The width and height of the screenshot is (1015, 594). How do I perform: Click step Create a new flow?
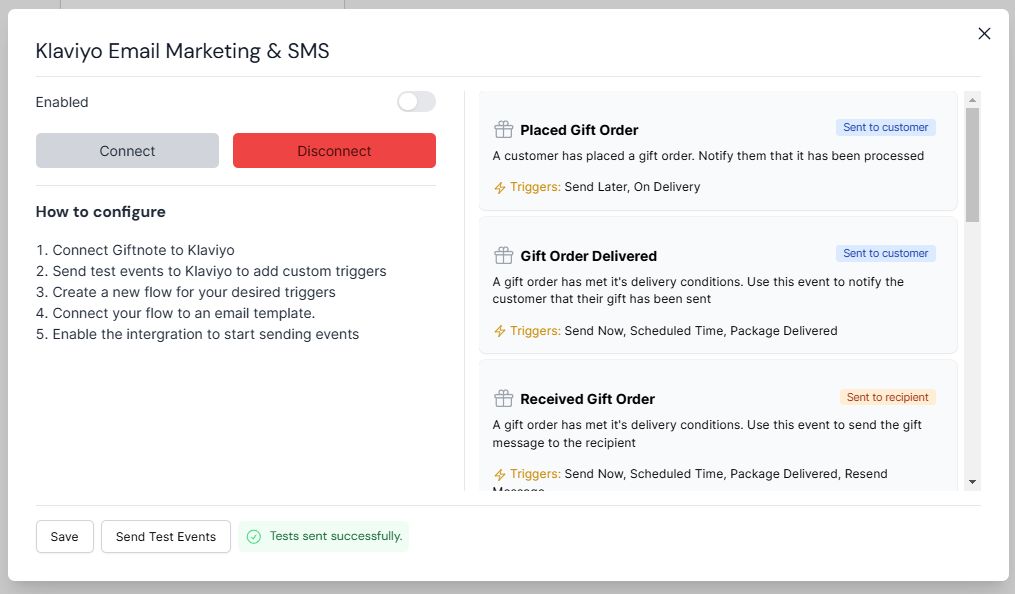(x=186, y=292)
